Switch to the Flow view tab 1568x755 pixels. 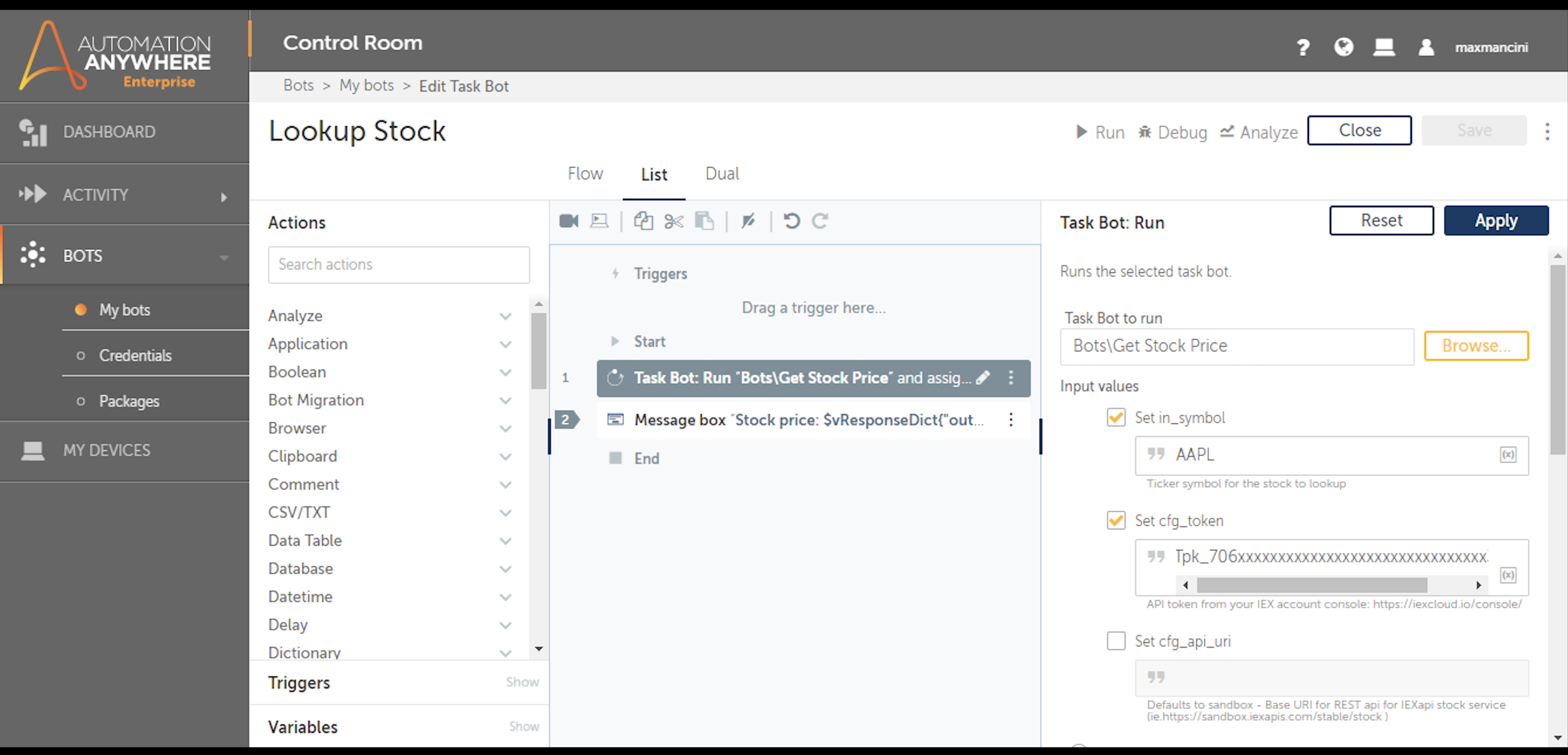[585, 174]
